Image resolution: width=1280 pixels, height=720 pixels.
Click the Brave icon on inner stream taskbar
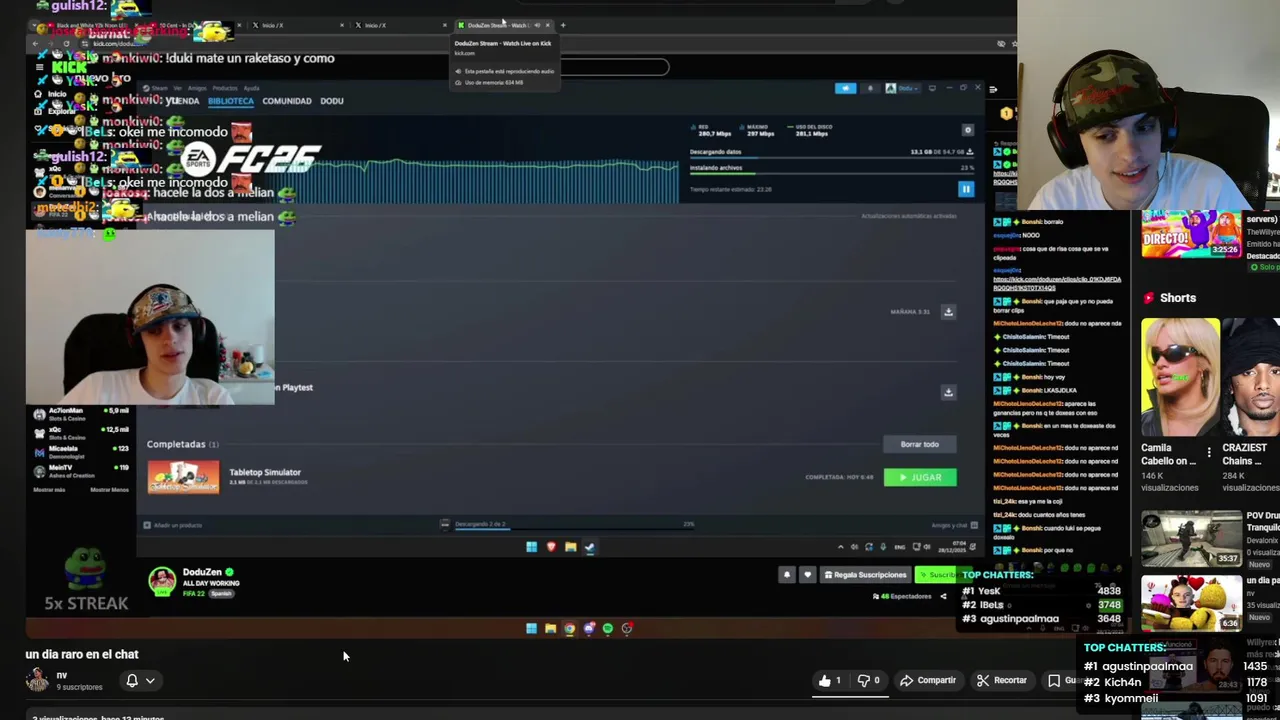click(550, 547)
